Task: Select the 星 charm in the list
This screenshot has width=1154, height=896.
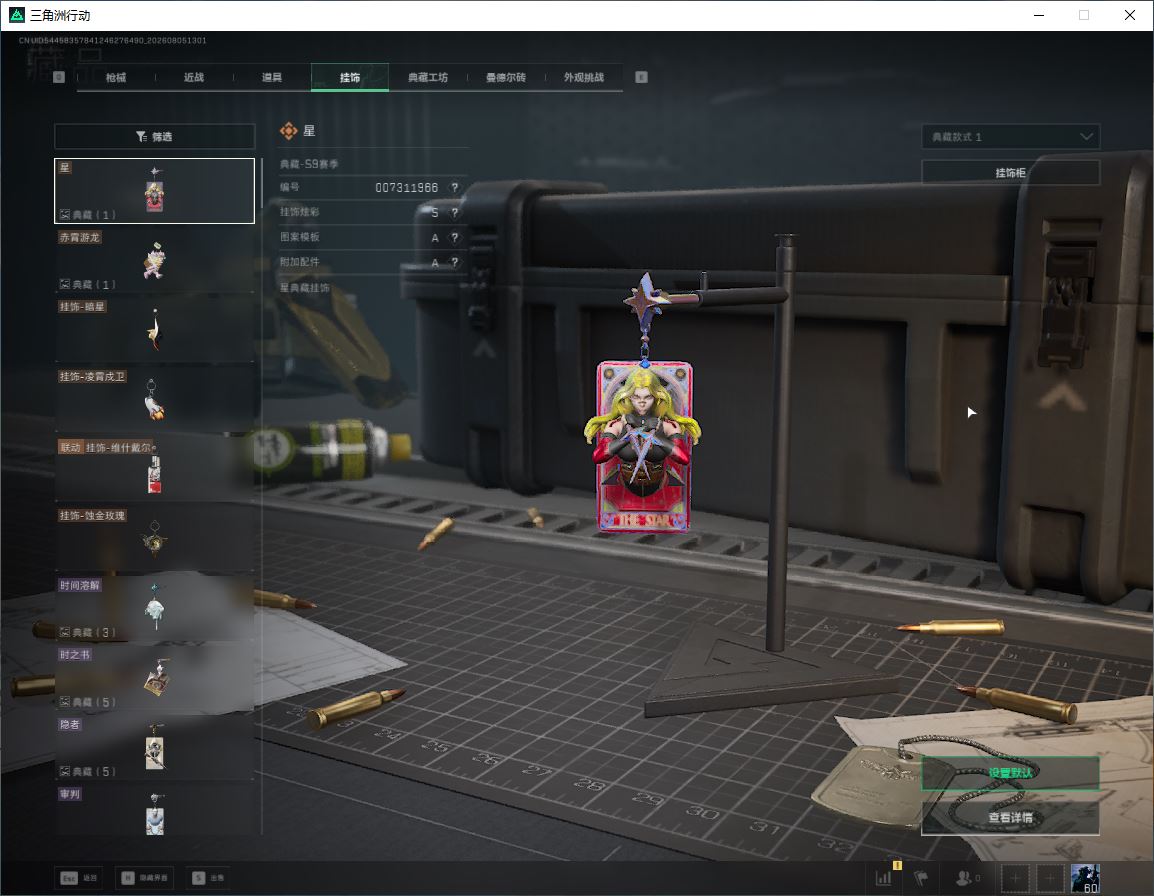Action: 155,191
